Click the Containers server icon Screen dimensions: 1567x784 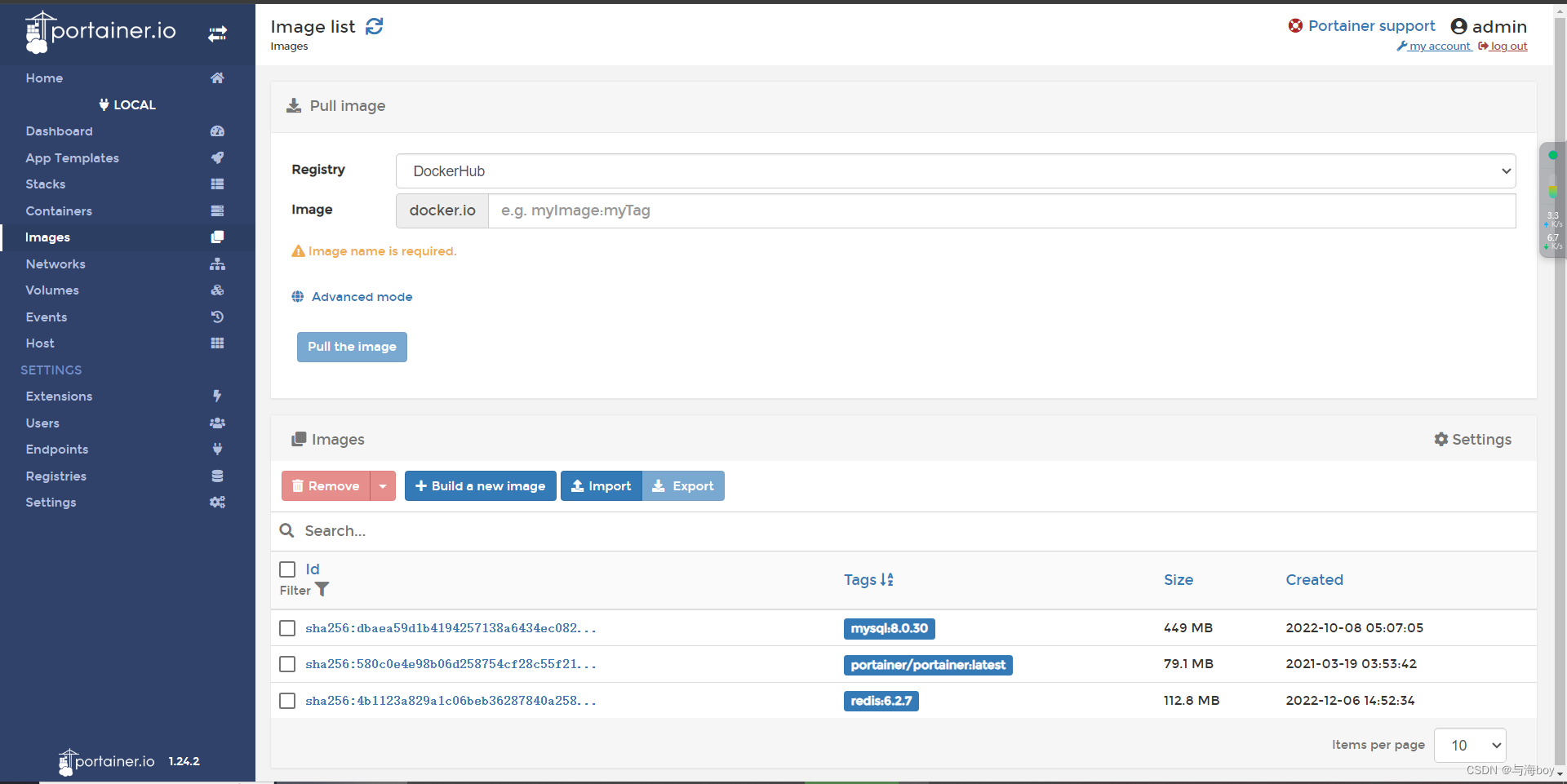[217, 210]
